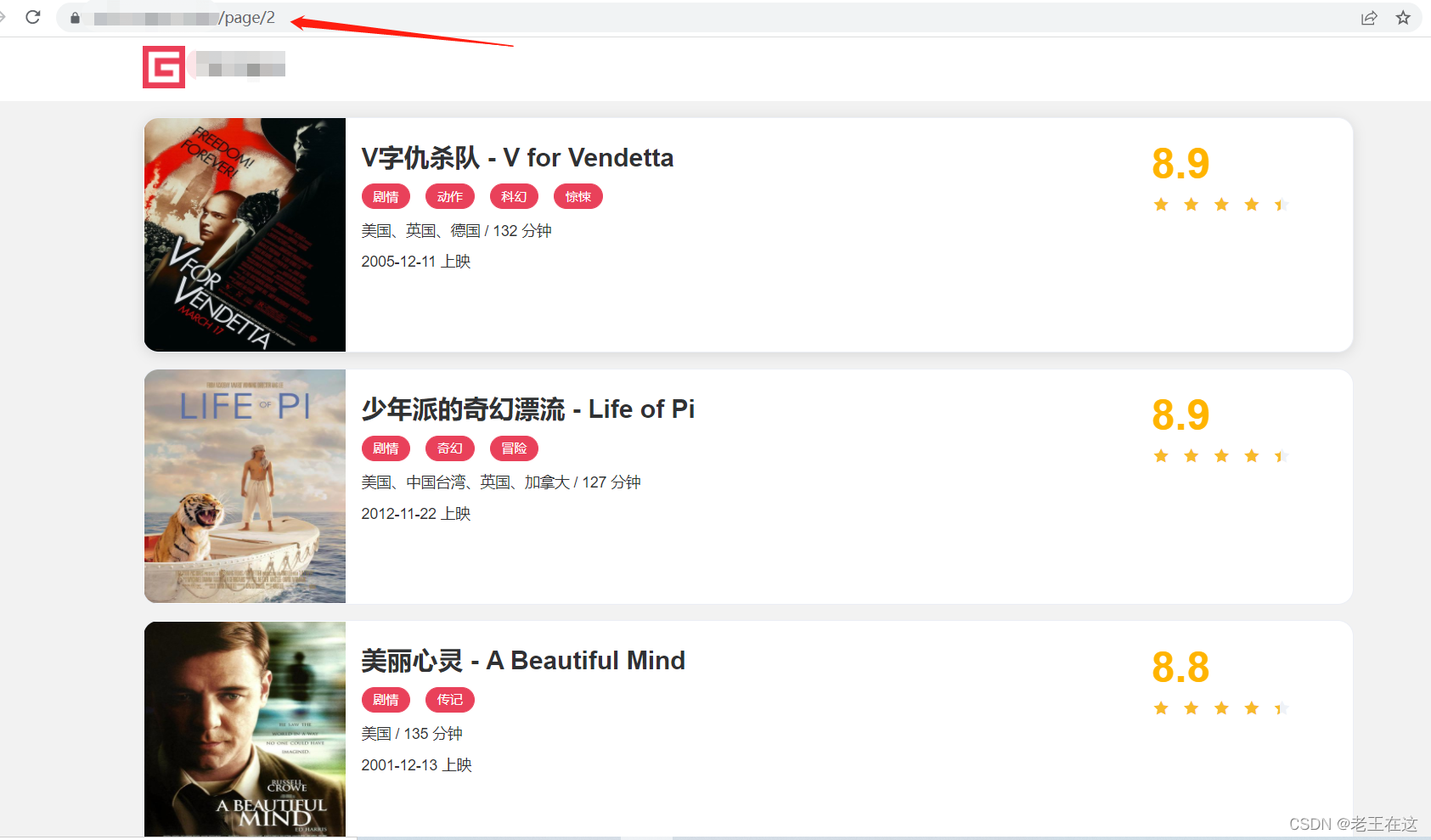Select the 科幻 tag on V for Vendetta
Image resolution: width=1431 pixels, height=840 pixels.
coord(514,197)
